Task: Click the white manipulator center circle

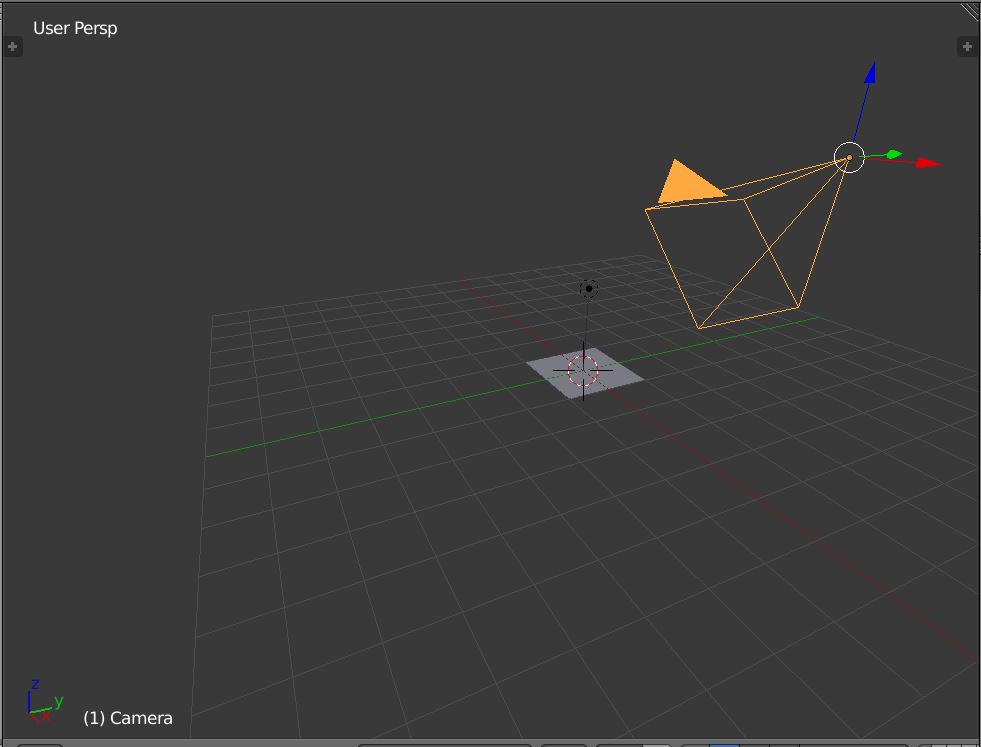Action: (850, 158)
